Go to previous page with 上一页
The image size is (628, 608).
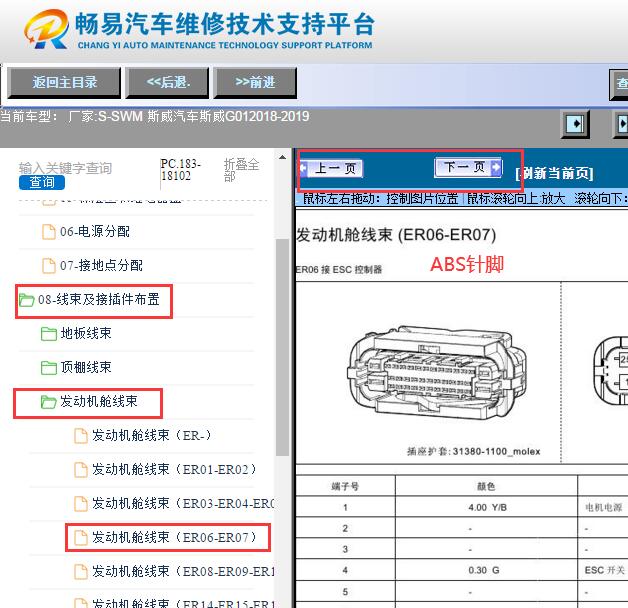pos(331,168)
